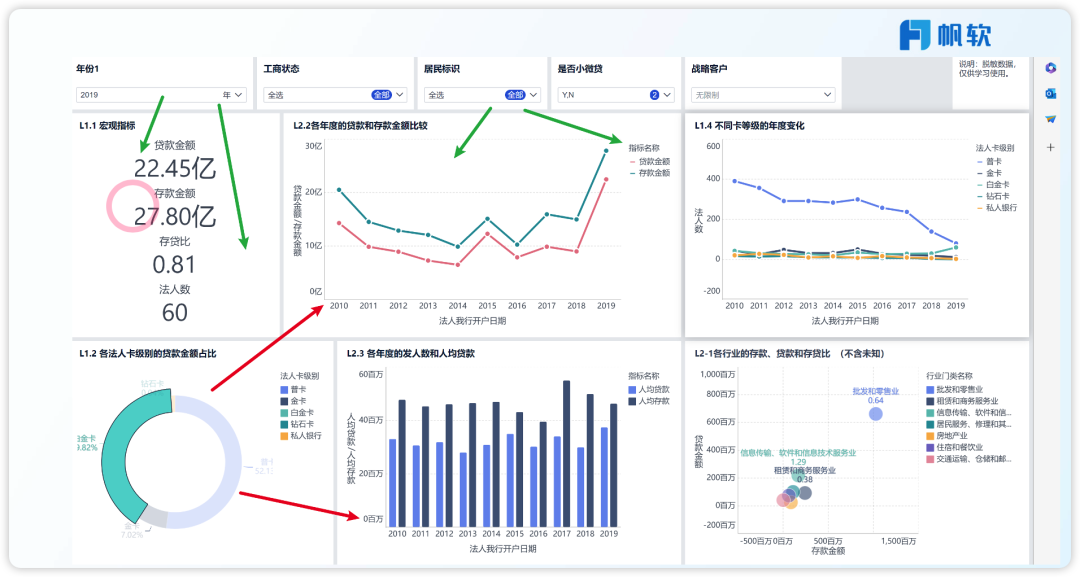
Task: Click the L2.3 各年度的发人数和人均贷款 title
Action: [x=411, y=353]
